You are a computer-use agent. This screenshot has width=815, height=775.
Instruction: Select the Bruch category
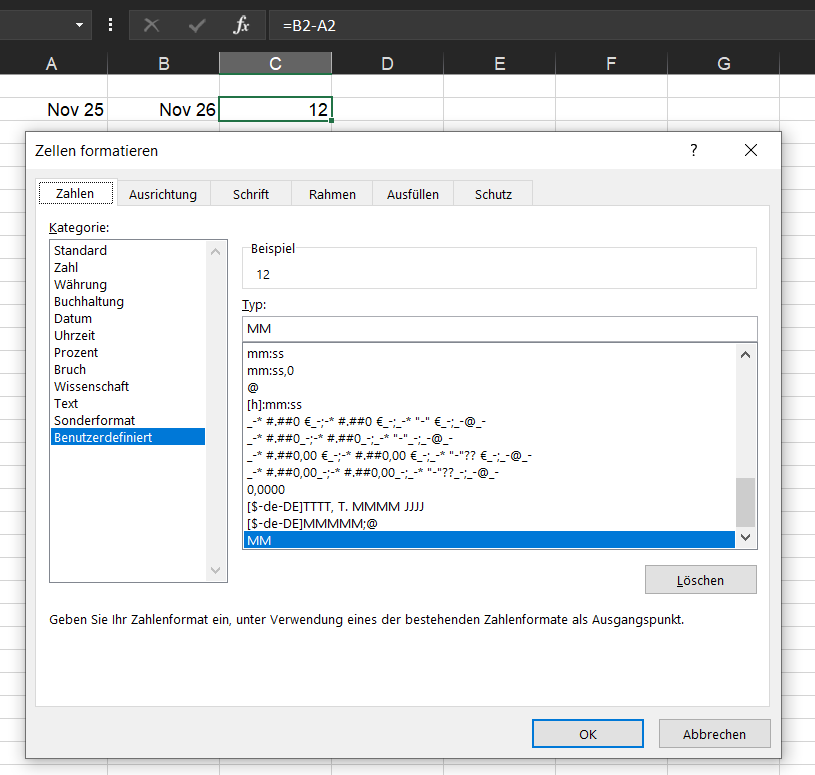(128, 370)
